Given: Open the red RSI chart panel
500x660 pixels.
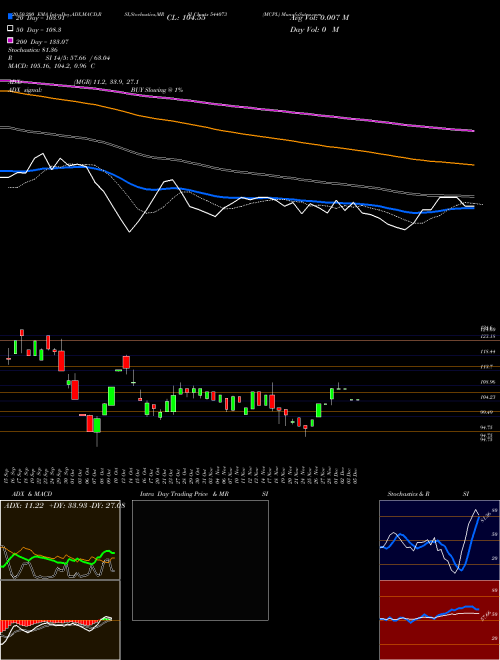Looking at the screenshot, I should (439, 620).
